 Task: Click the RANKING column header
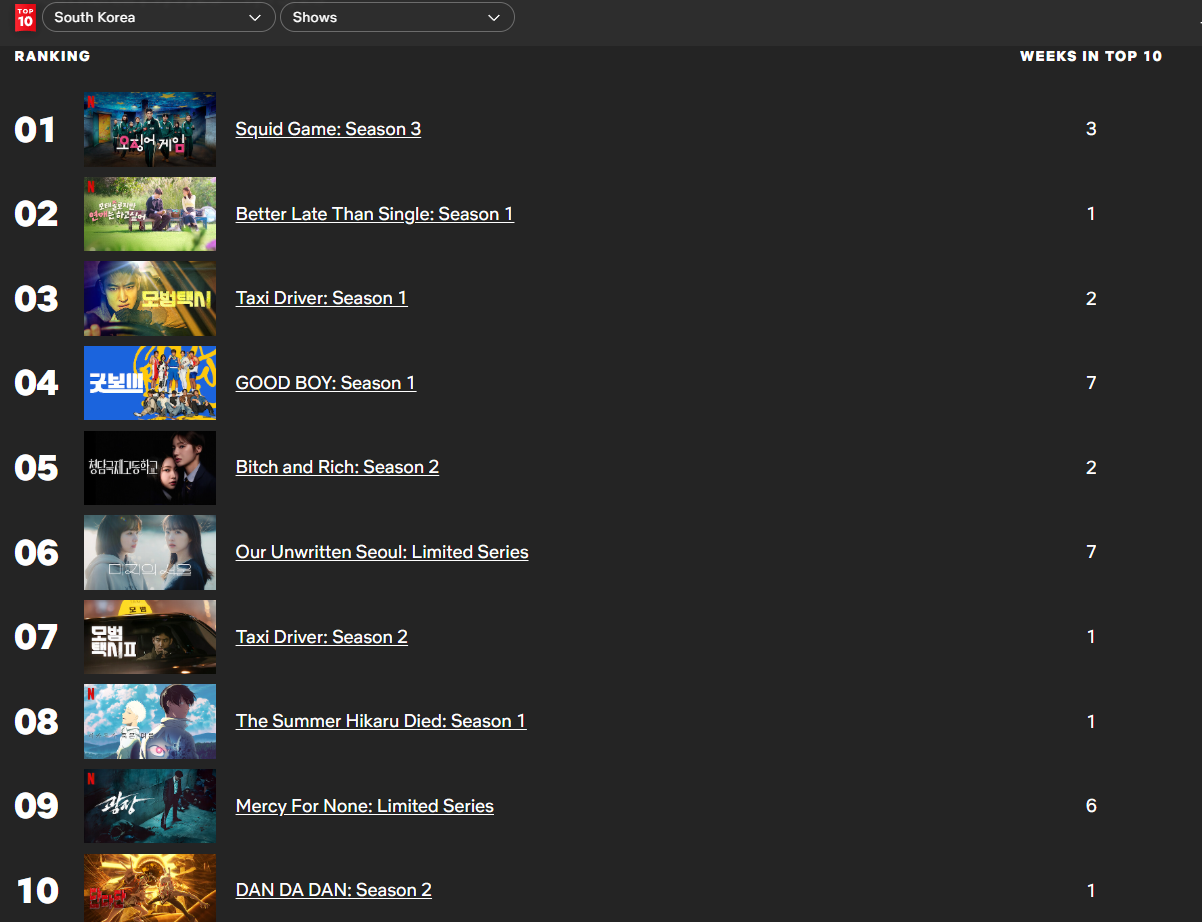coord(52,56)
